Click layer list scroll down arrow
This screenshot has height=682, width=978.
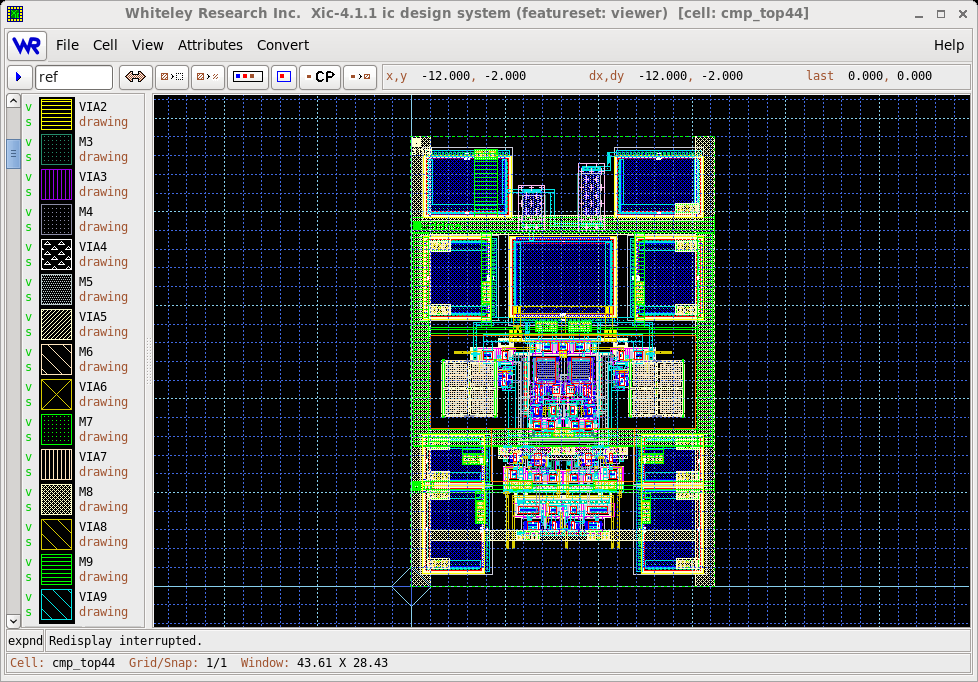(x=13, y=621)
